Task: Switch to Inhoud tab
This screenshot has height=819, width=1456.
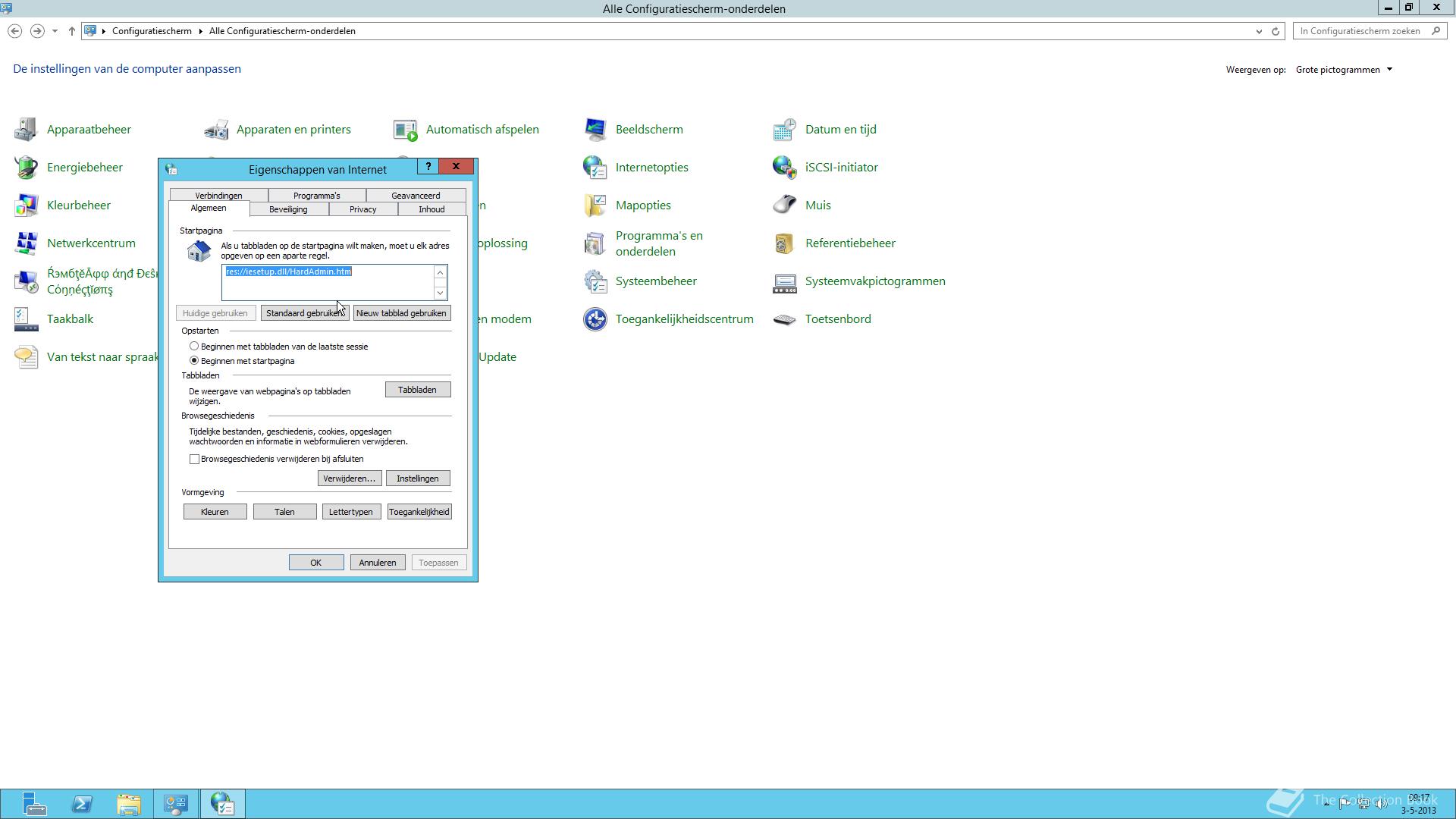Action: (x=431, y=209)
